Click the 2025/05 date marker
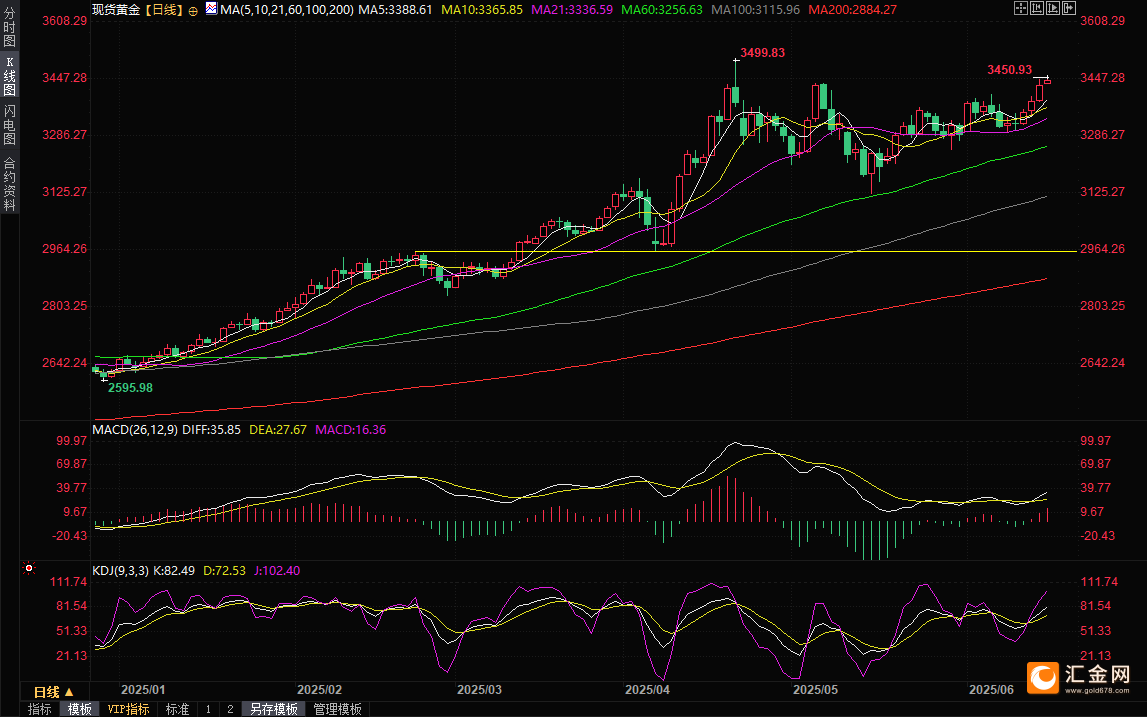This screenshot has height=717, width=1147. [816, 689]
